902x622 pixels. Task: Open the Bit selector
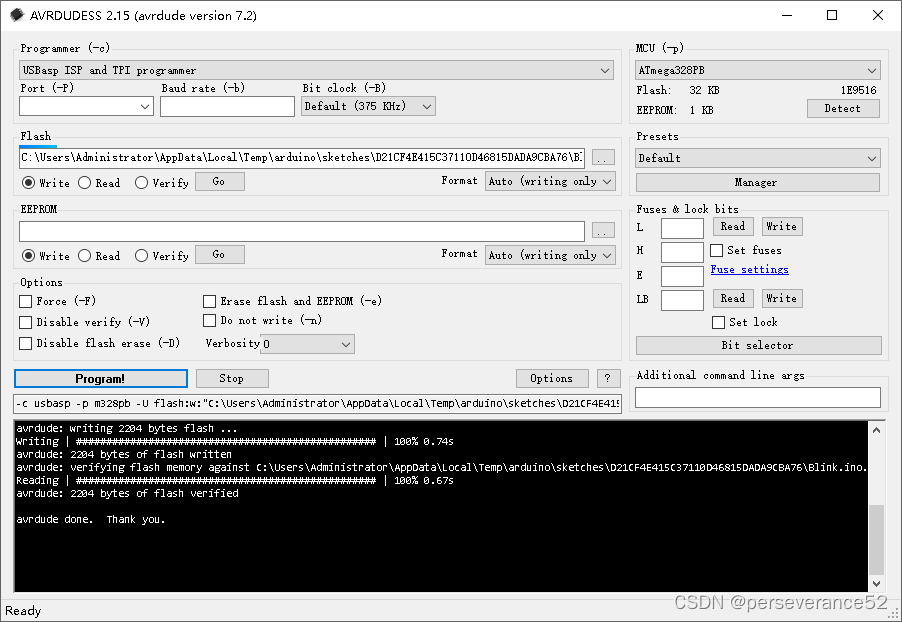[x=758, y=345]
